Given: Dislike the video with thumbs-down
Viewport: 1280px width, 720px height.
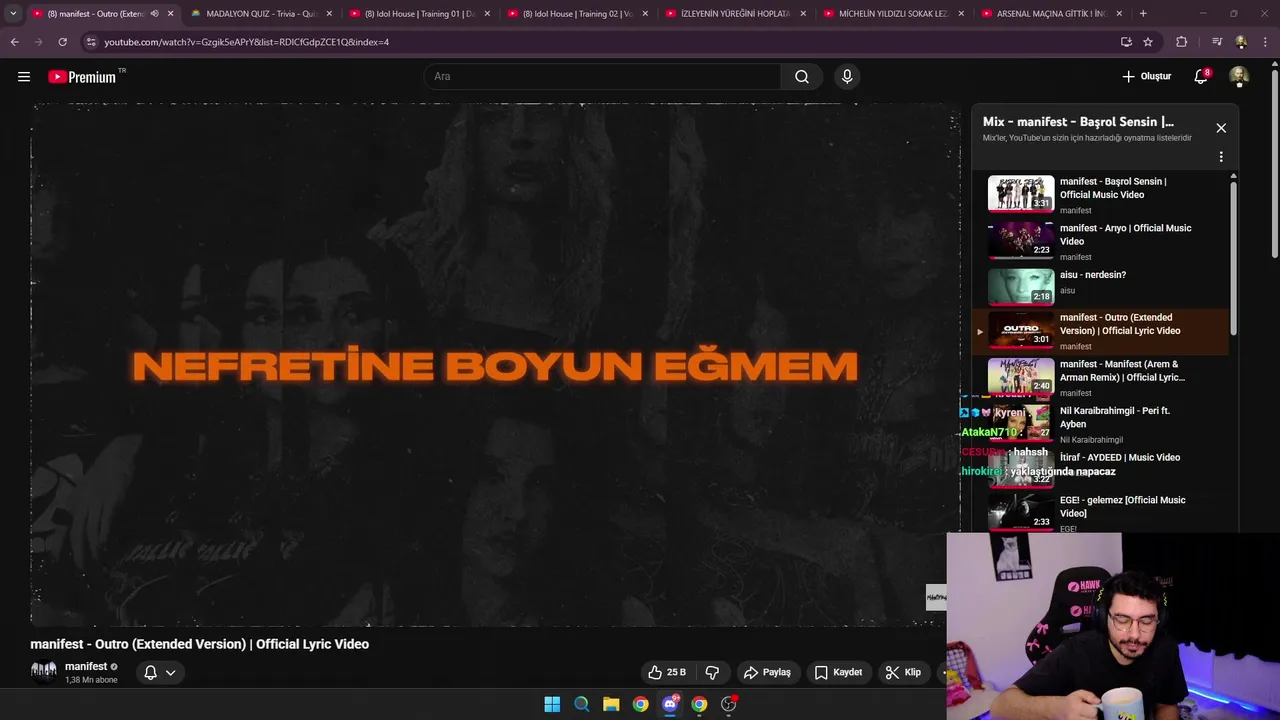Looking at the screenshot, I should (713, 672).
